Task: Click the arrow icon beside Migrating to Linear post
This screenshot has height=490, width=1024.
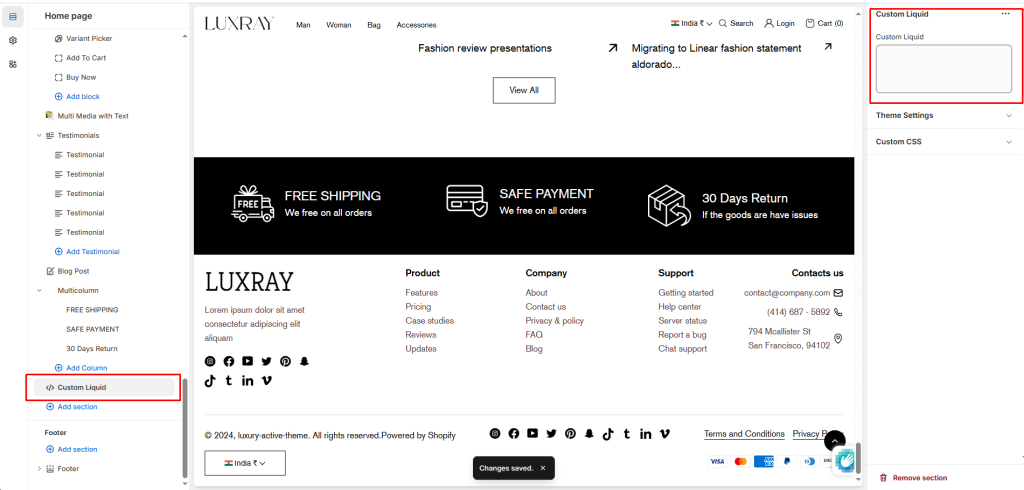Action: click(828, 46)
